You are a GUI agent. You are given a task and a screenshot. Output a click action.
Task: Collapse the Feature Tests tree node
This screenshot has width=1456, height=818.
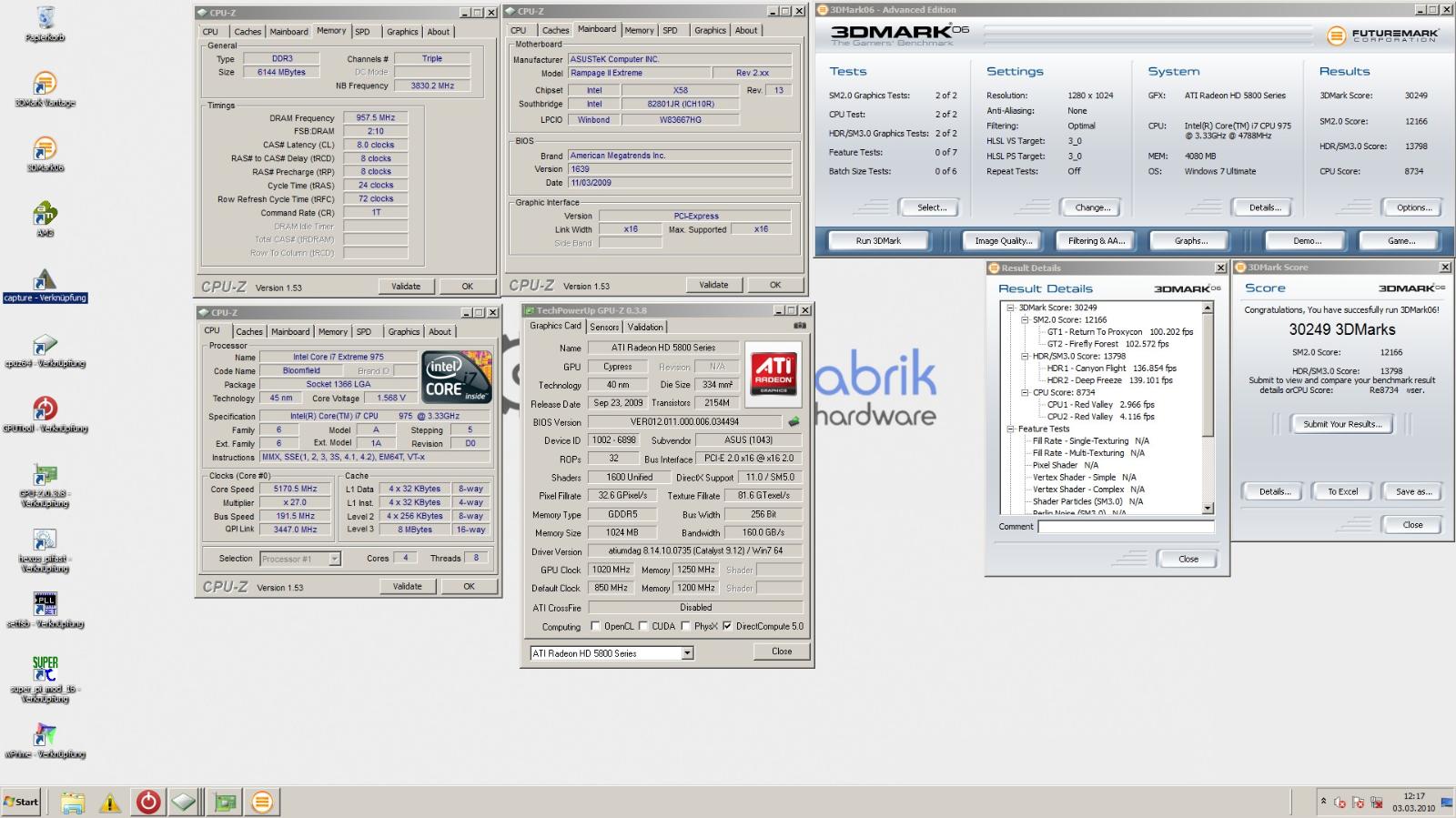click(1010, 429)
